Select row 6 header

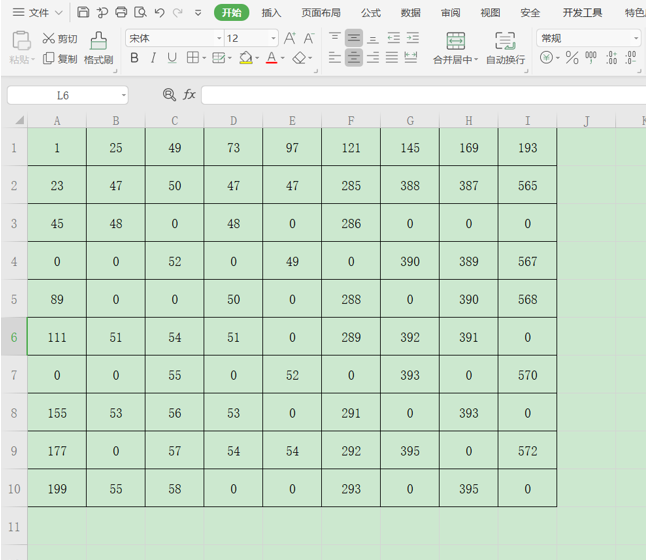(14, 337)
